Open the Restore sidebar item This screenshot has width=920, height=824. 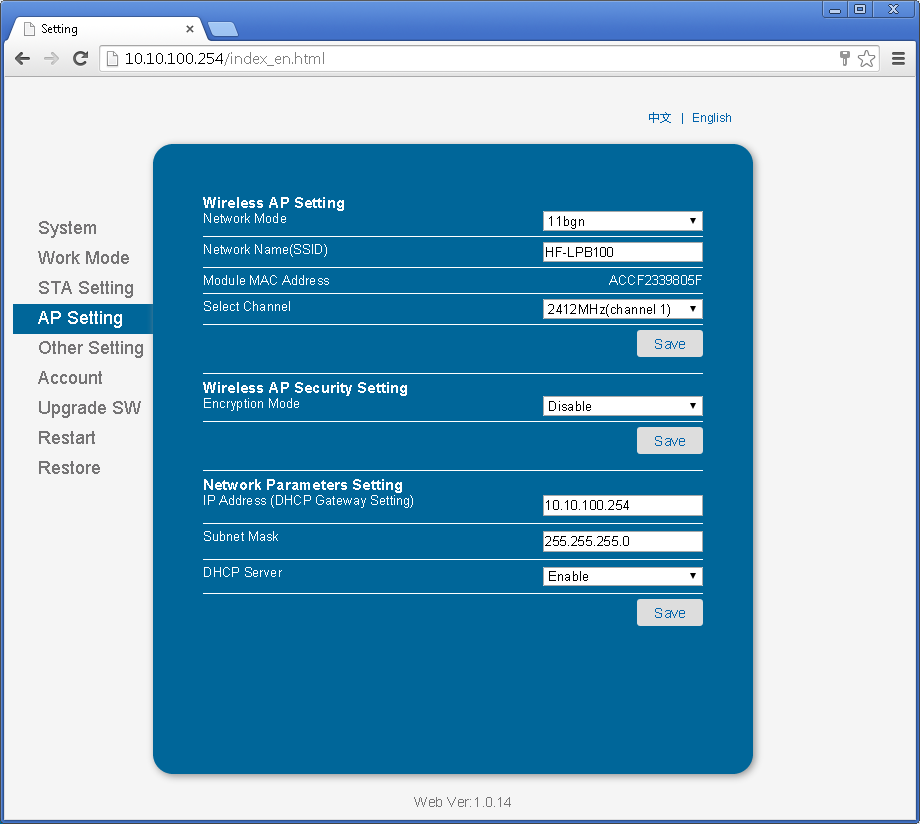(x=69, y=468)
